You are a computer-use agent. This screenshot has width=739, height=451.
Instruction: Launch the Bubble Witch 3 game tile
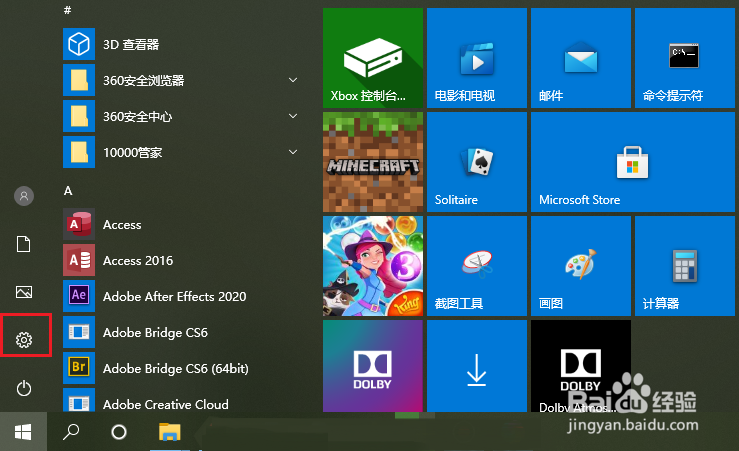coord(373,266)
